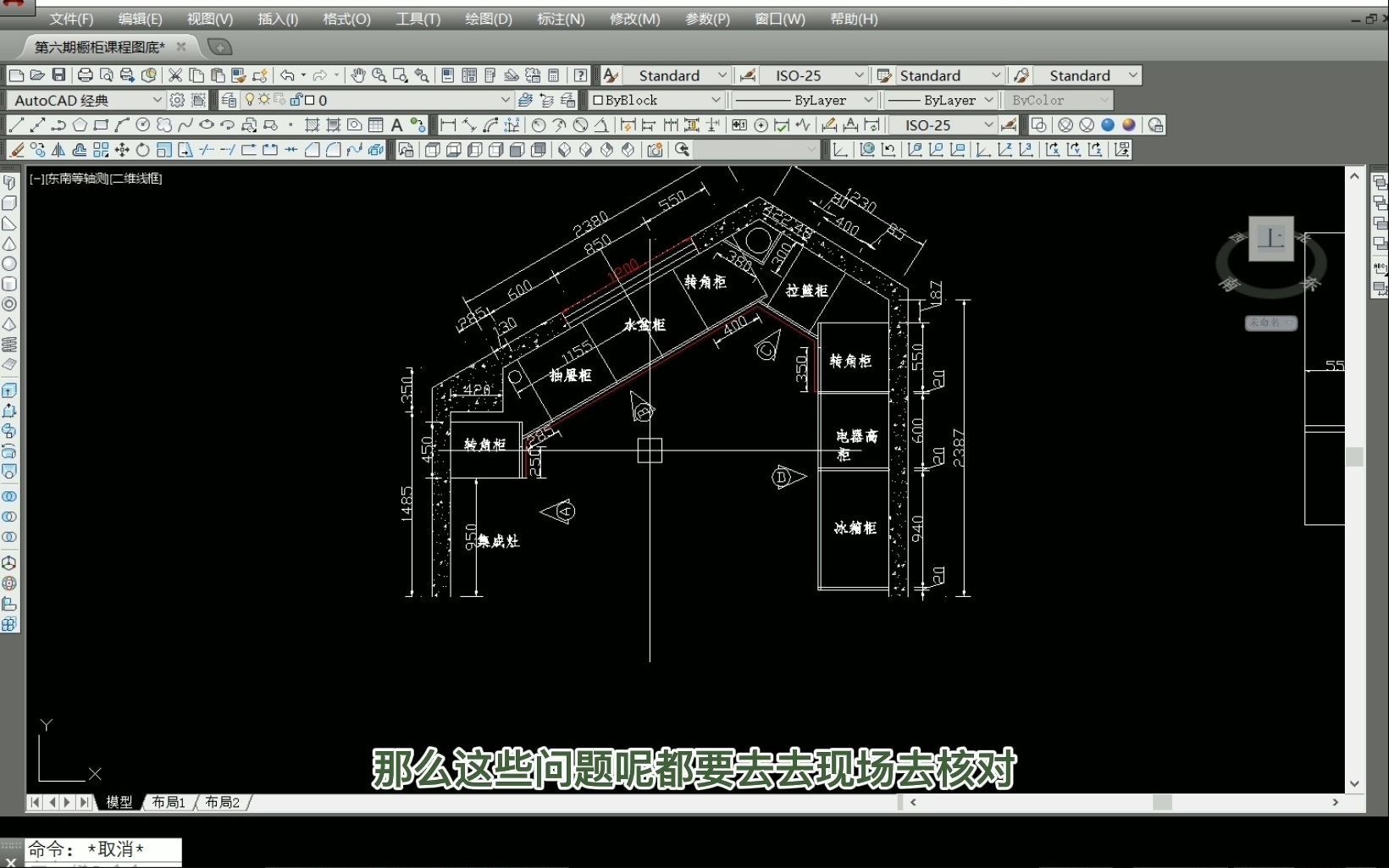
Task: Click the 二维线框 visual style label
Action: (x=135, y=179)
